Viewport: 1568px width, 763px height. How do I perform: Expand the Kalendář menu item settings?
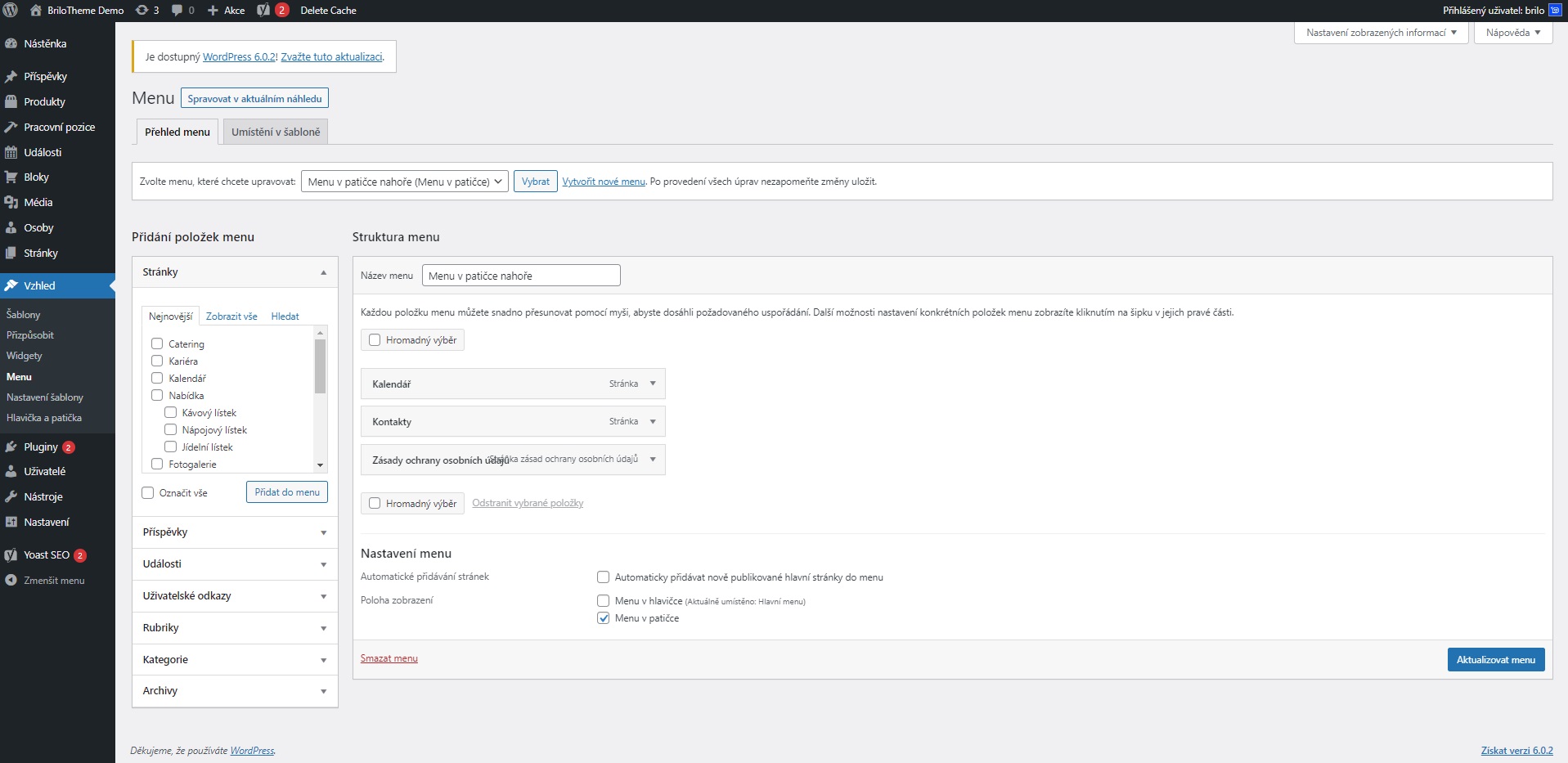(x=653, y=384)
